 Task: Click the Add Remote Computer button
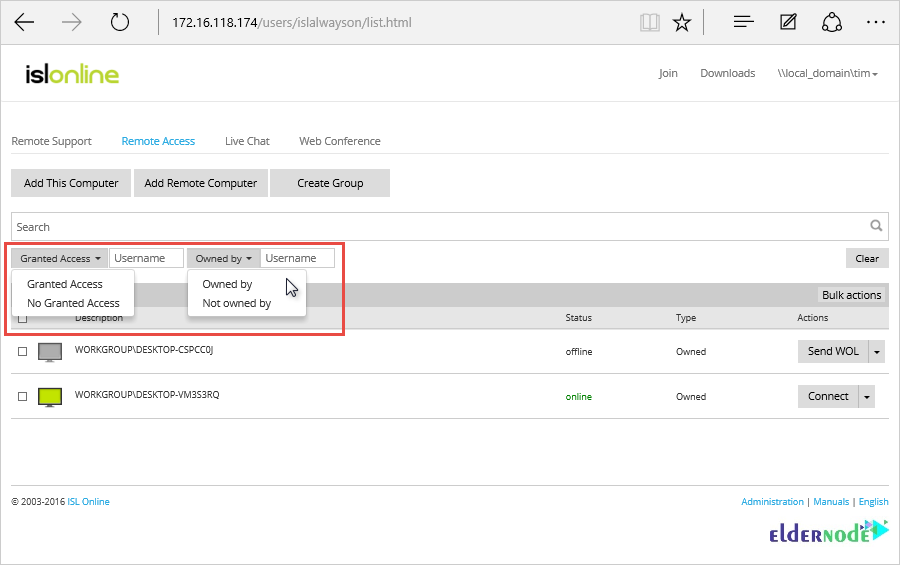pos(201,183)
